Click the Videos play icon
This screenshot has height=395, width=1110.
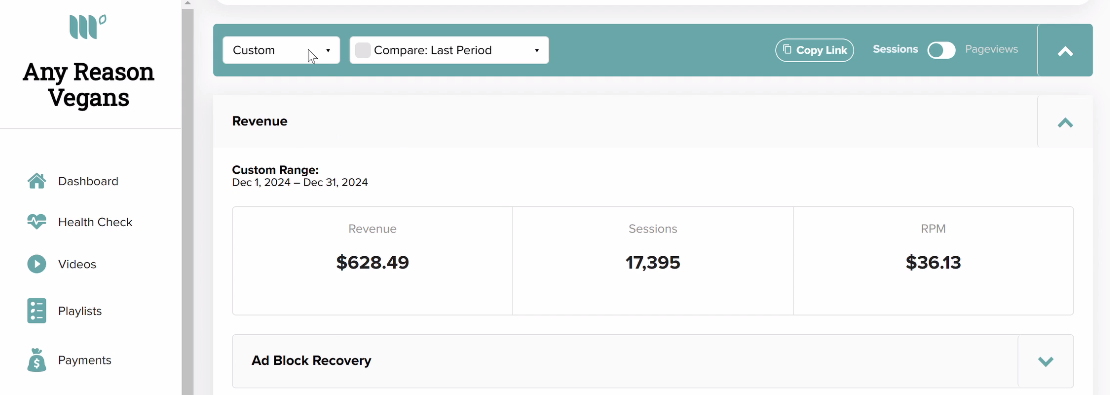[x=37, y=264]
